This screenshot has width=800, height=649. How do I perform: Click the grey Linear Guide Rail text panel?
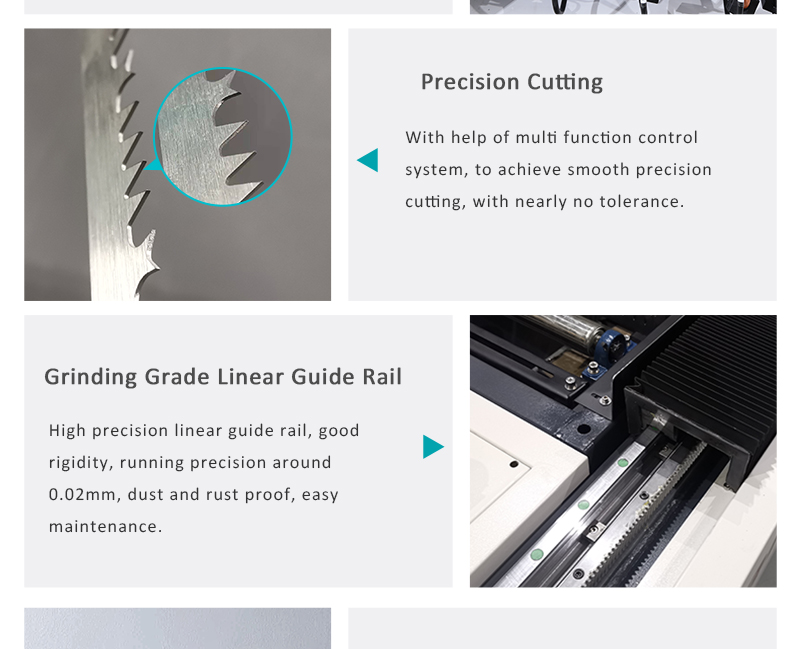pos(238,451)
